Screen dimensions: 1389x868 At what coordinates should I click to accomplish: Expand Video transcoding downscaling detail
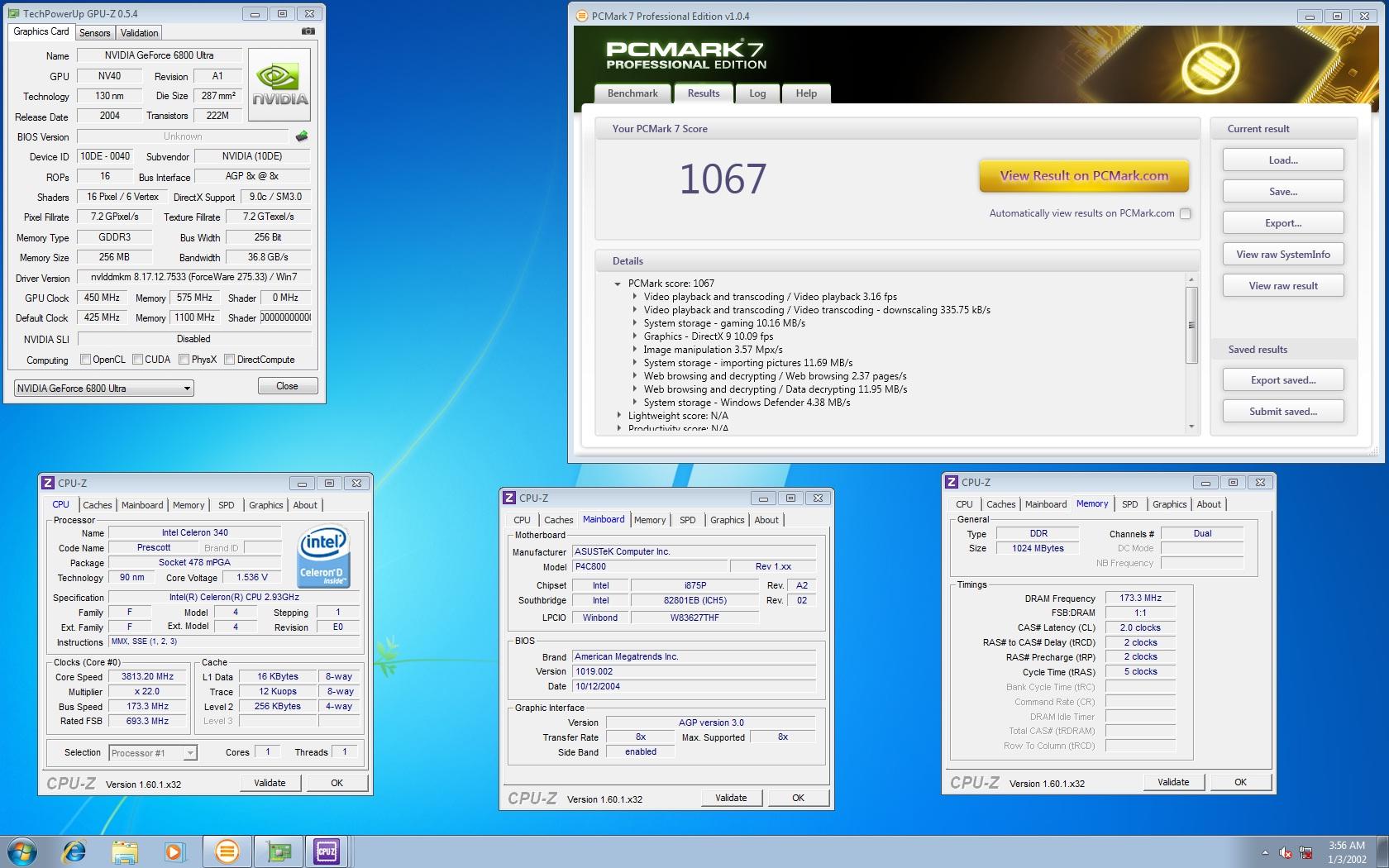click(634, 310)
